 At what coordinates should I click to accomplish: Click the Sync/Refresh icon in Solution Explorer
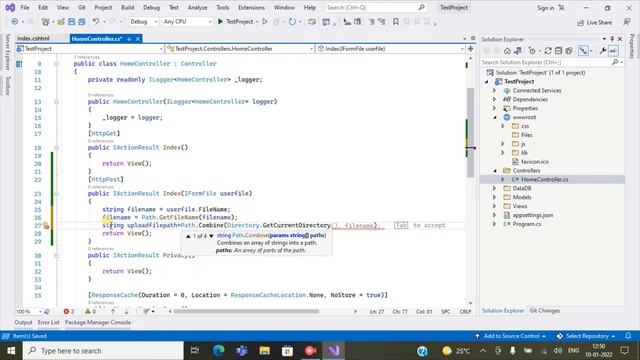point(548,51)
